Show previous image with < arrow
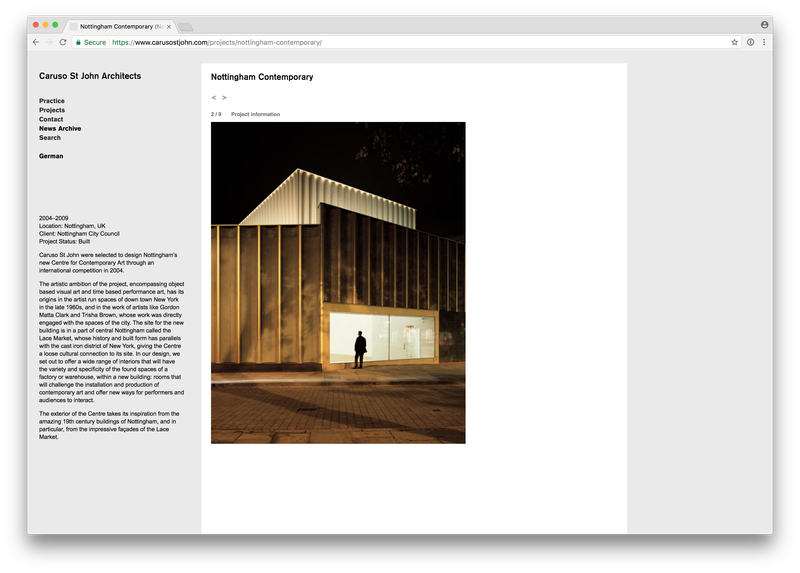 214,97
